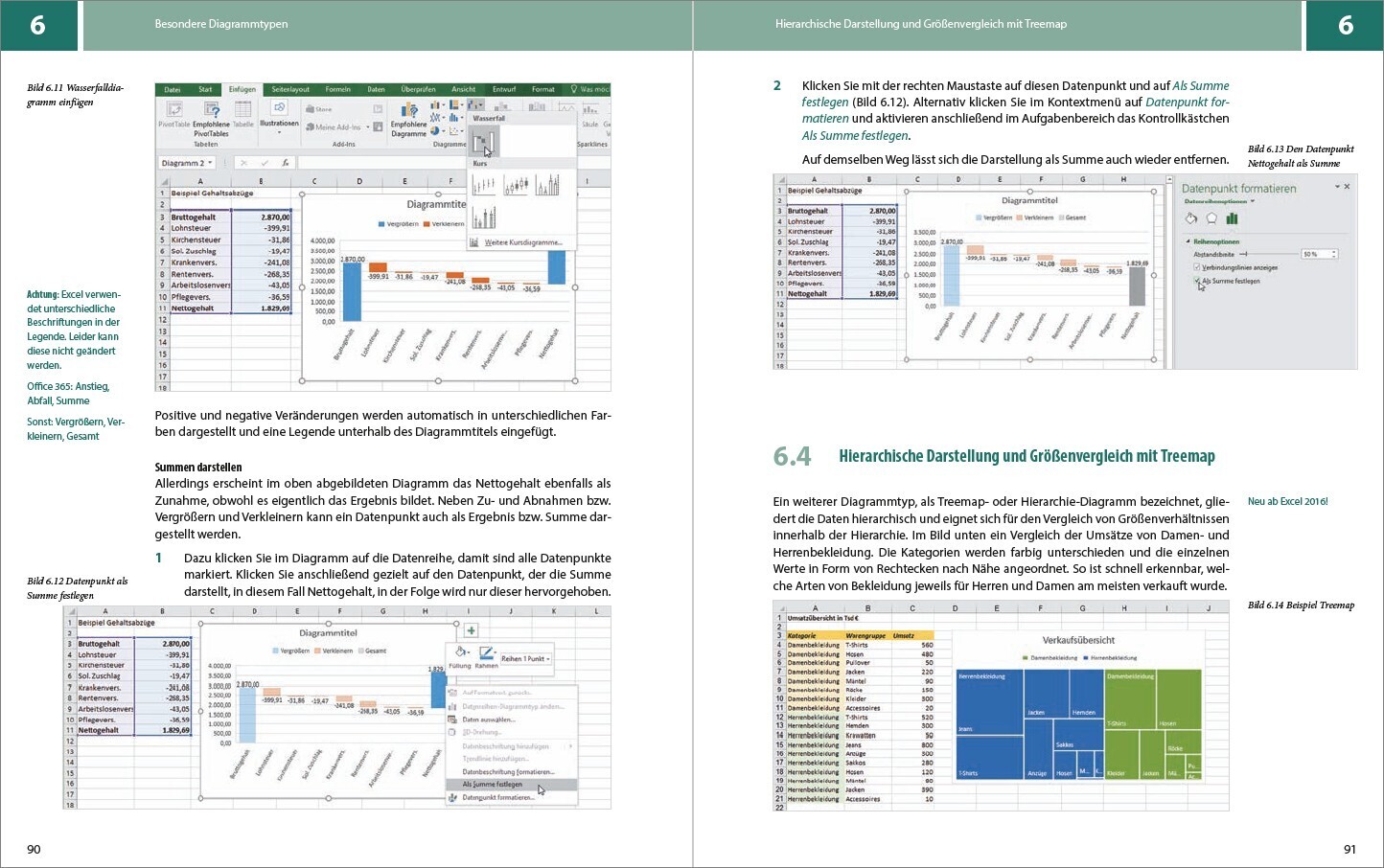Open the Füllung fill bucket dropdown
The image size is (1384, 868).
pos(462,656)
